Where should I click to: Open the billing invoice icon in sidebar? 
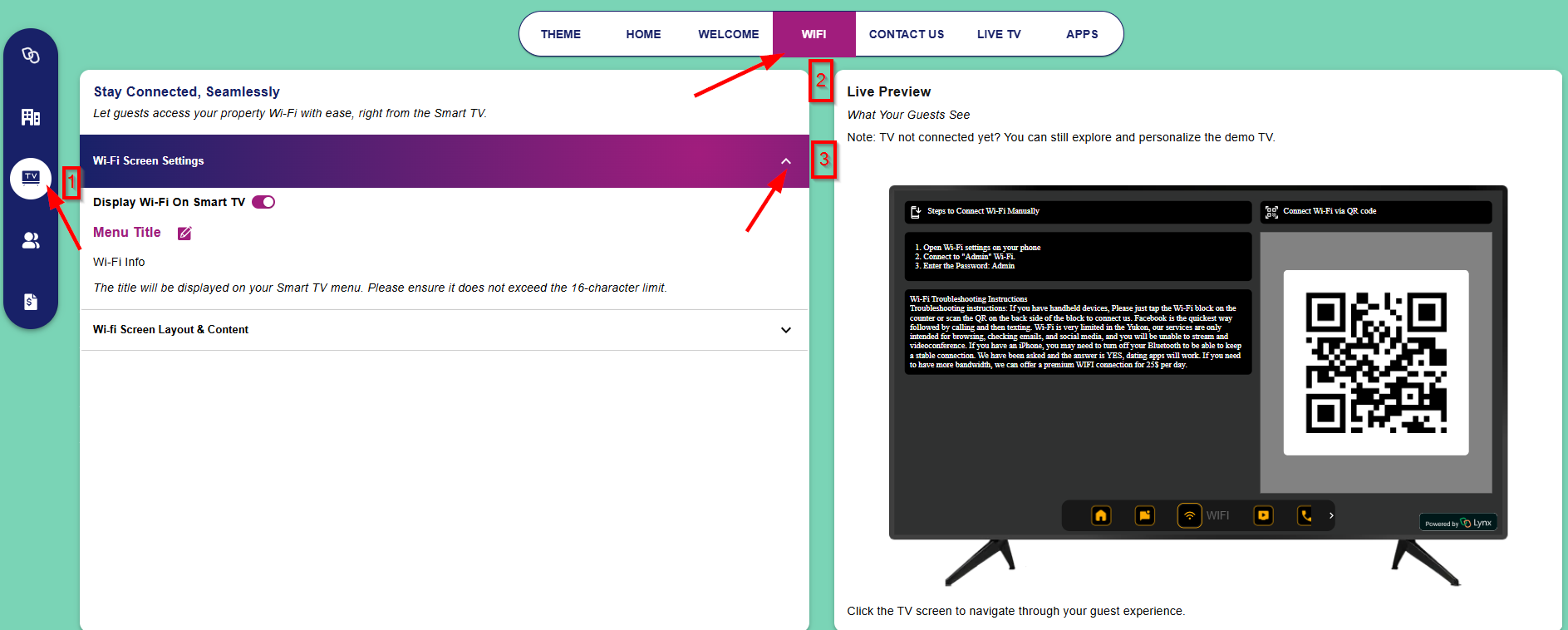pyautogui.click(x=31, y=302)
